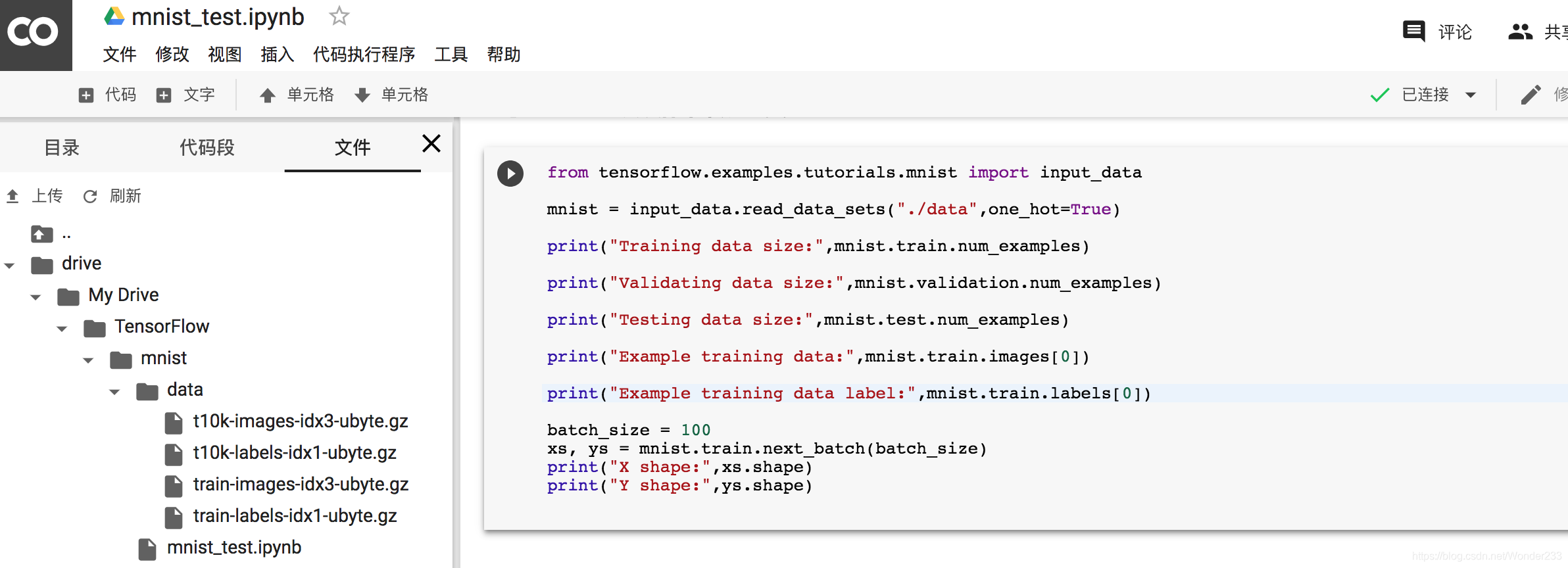
Task: Click the Colab CO logo
Action: tap(33, 32)
